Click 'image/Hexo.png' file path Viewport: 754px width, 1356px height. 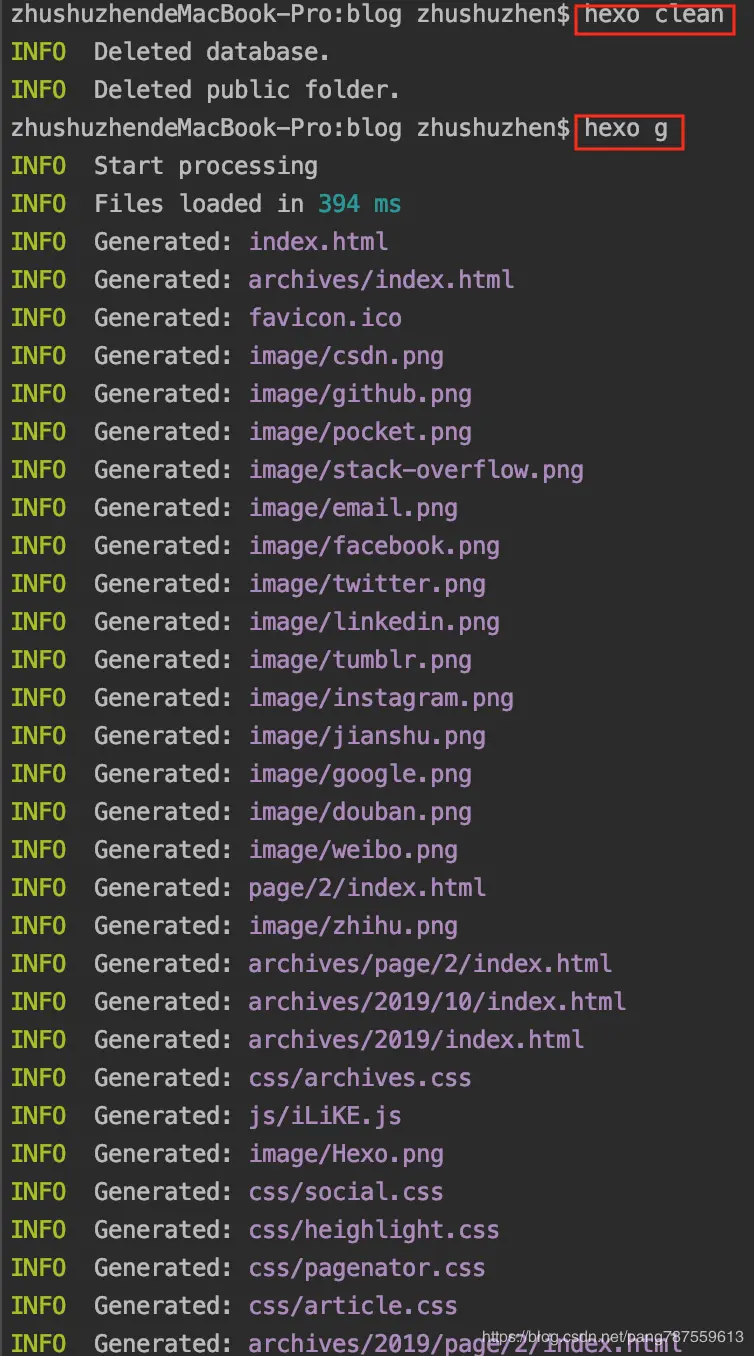(346, 1154)
